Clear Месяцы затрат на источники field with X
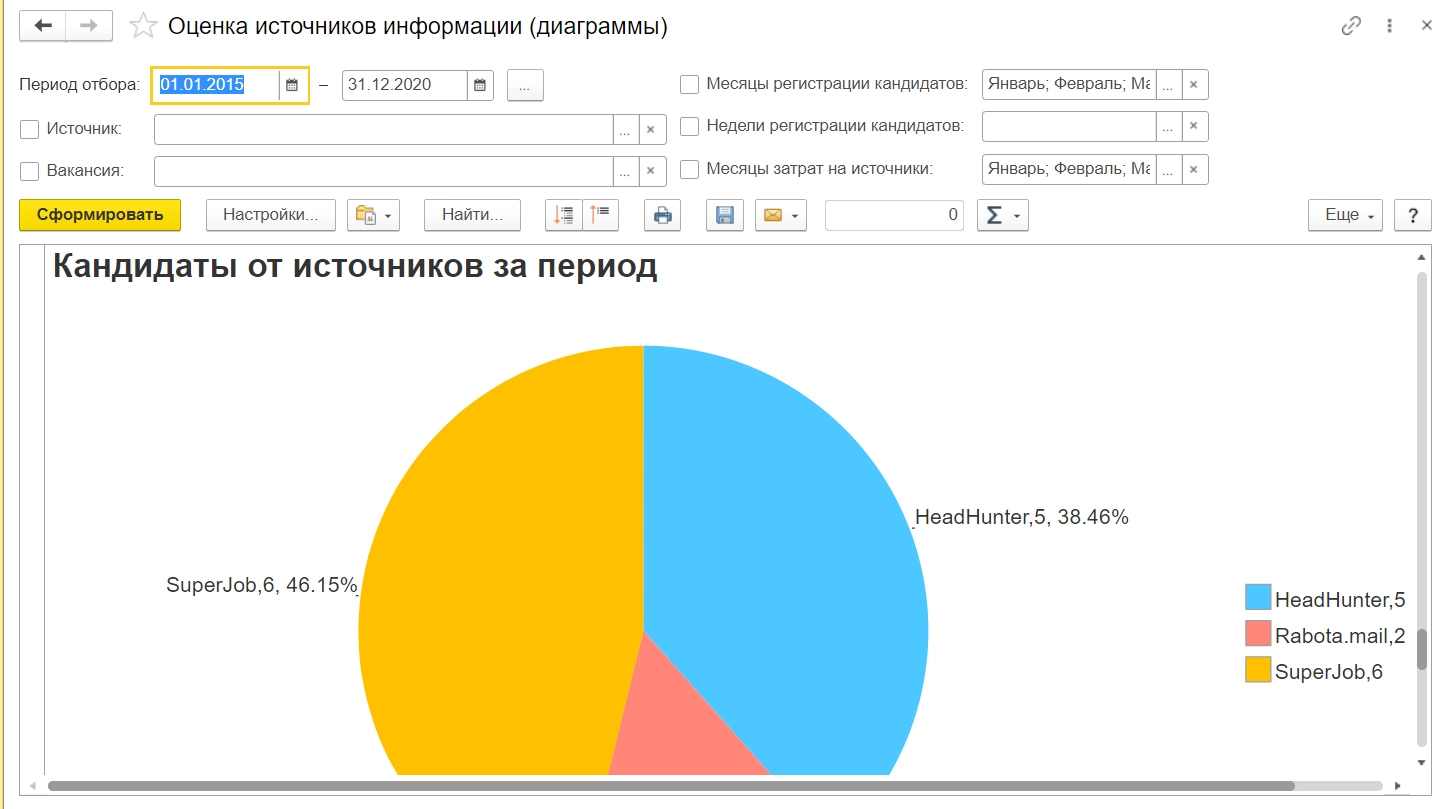The width and height of the screenshot is (1455, 809). coord(1195,169)
